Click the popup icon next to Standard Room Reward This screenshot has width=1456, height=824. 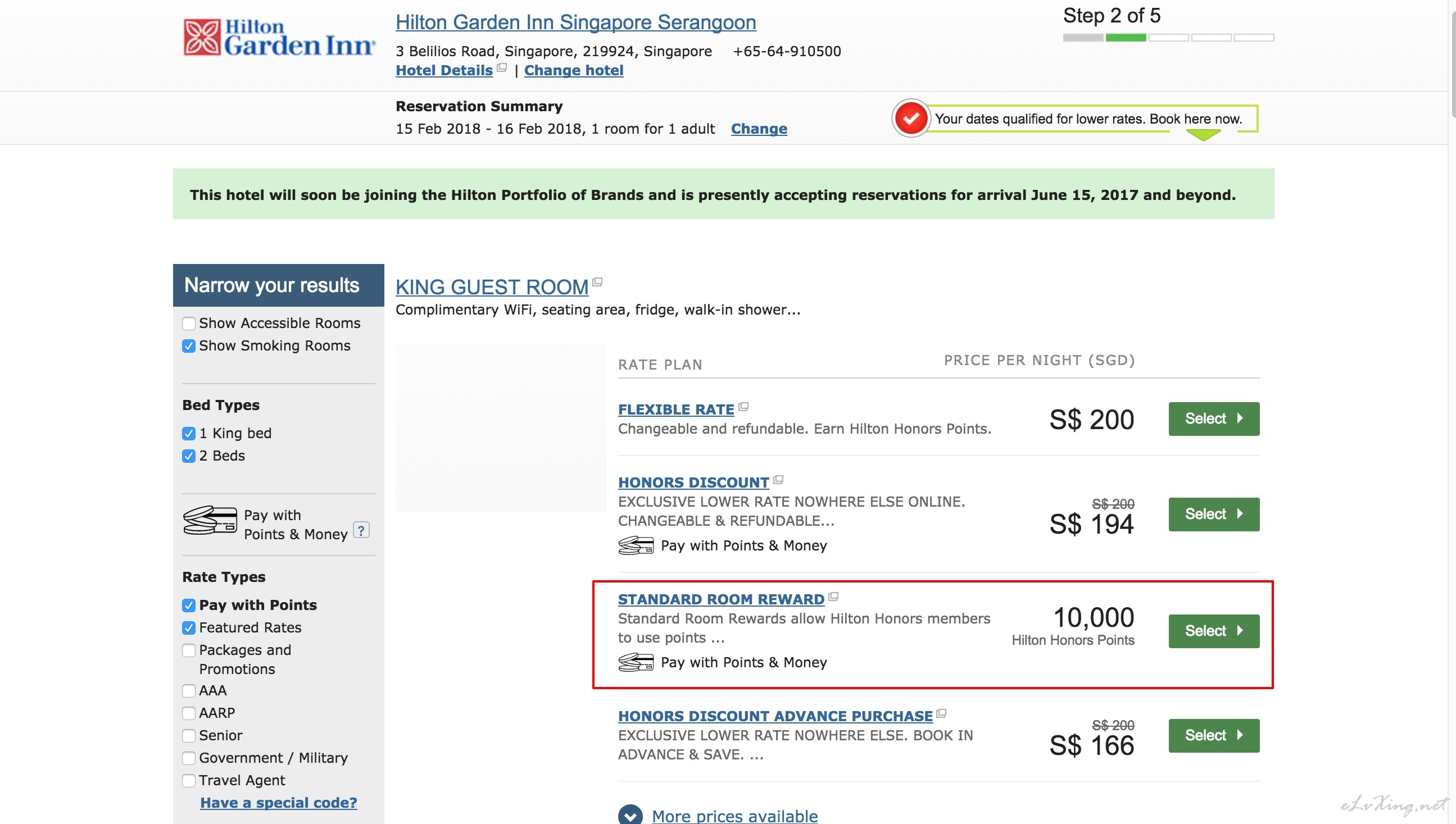833,597
